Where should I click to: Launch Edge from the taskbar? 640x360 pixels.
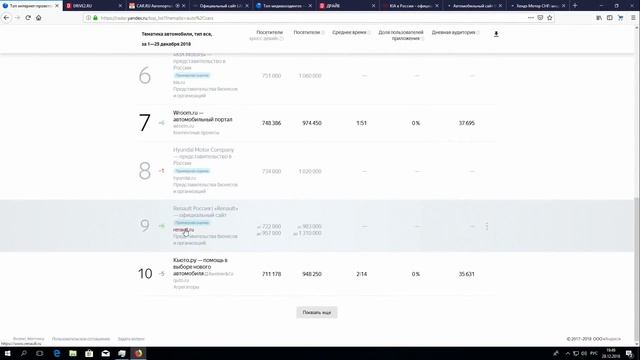click(57, 353)
